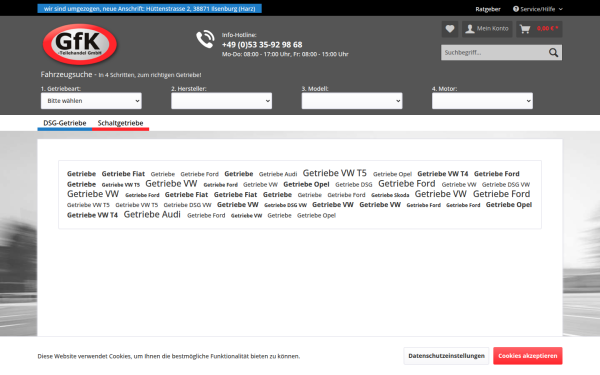
Task: Click the new address announcement banner
Action: [150, 8]
